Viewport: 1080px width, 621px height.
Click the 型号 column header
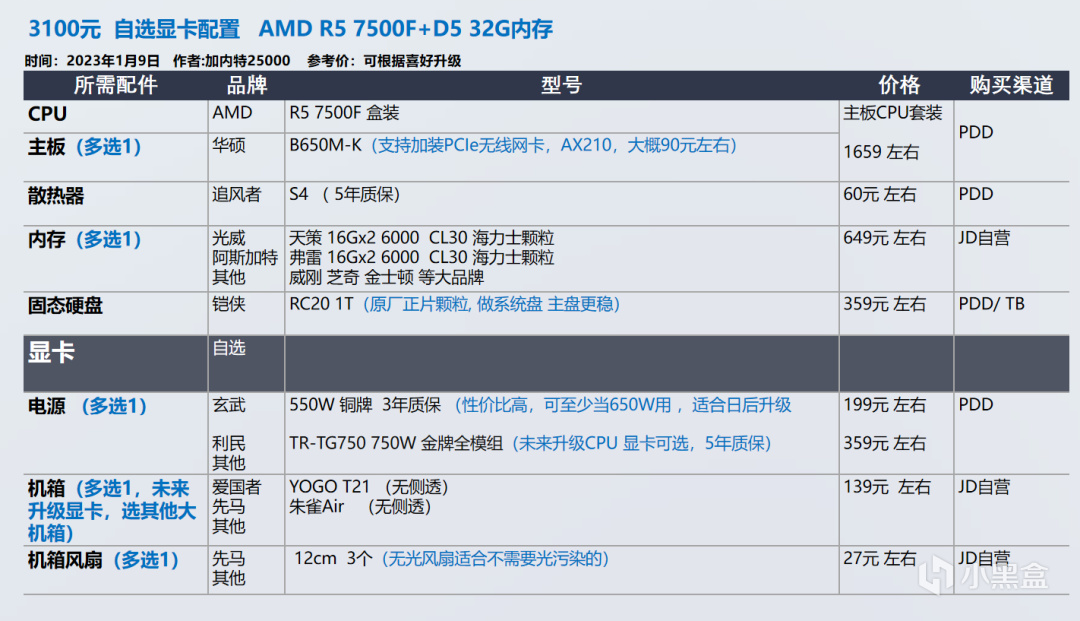pyautogui.click(x=561, y=85)
